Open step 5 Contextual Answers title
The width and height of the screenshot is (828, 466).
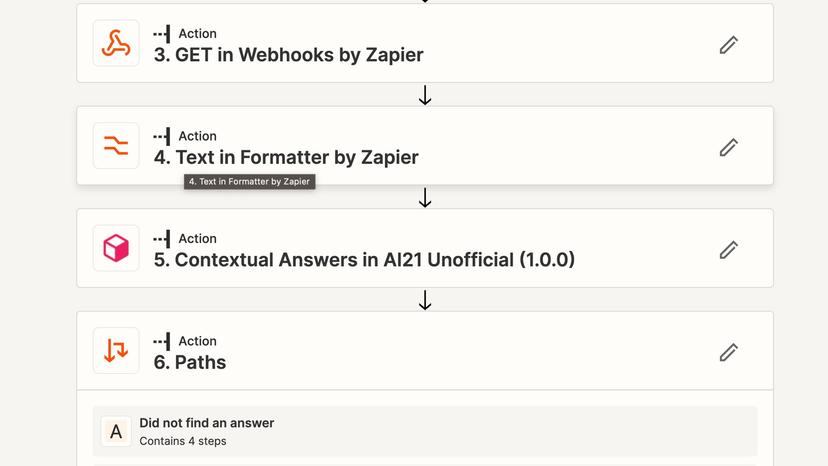pos(364,260)
